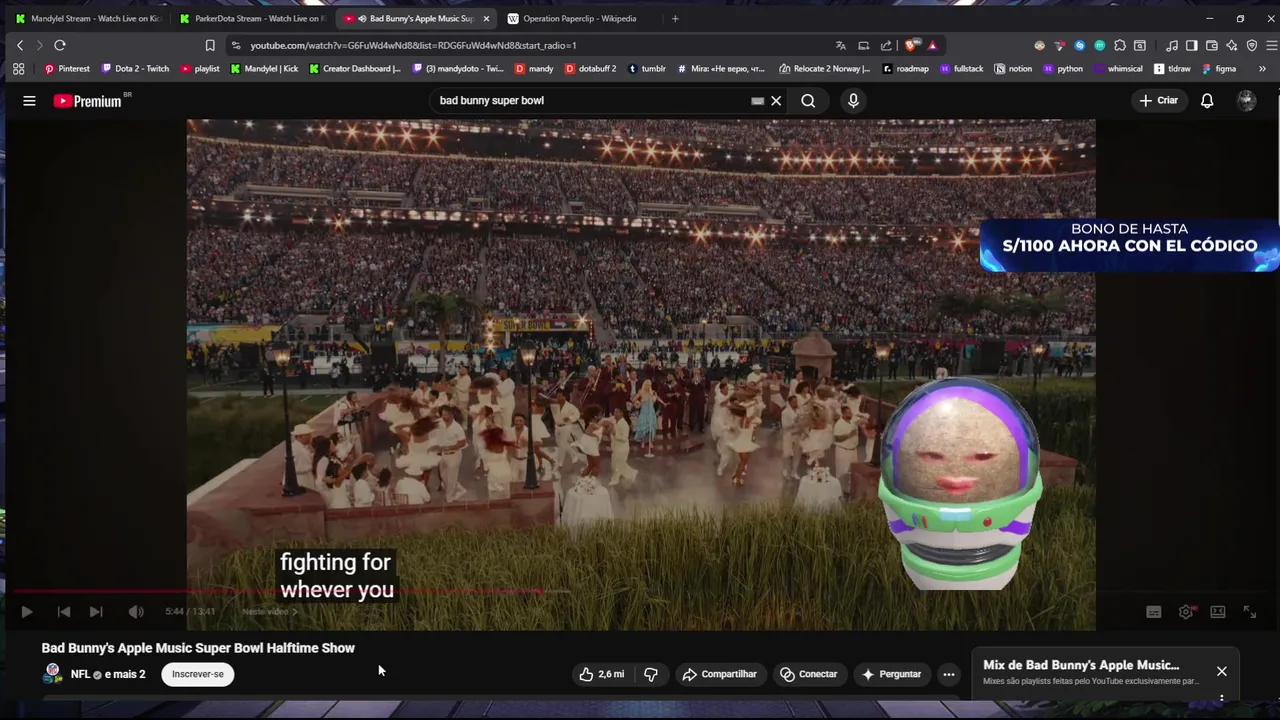This screenshot has height=720, width=1280.
Task: Show more bookmarks chevron
Action: (x=1262, y=69)
